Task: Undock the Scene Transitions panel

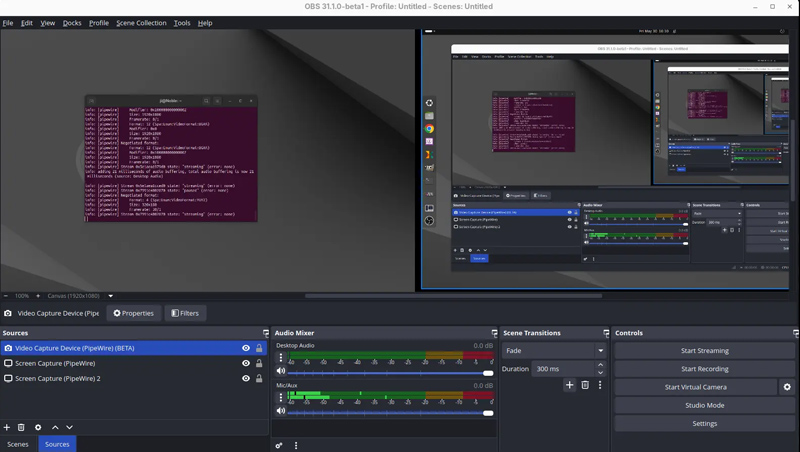Action: click(x=606, y=333)
